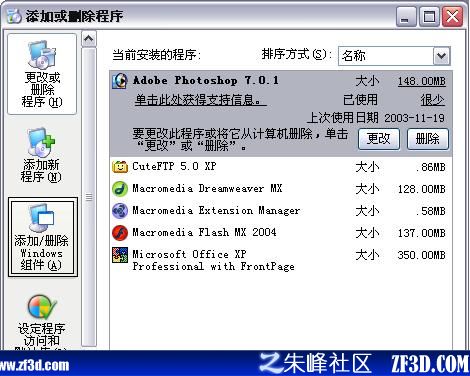The width and height of the screenshot is (470, 376).
Task: Select the Microsoft Office XP icon
Action: coord(120,255)
